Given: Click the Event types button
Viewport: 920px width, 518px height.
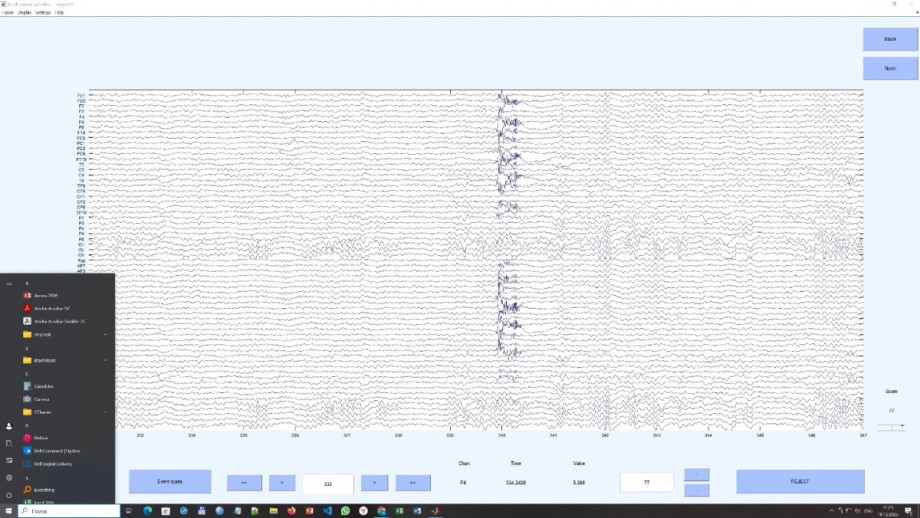Looking at the screenshot, I should coord(170,481).
